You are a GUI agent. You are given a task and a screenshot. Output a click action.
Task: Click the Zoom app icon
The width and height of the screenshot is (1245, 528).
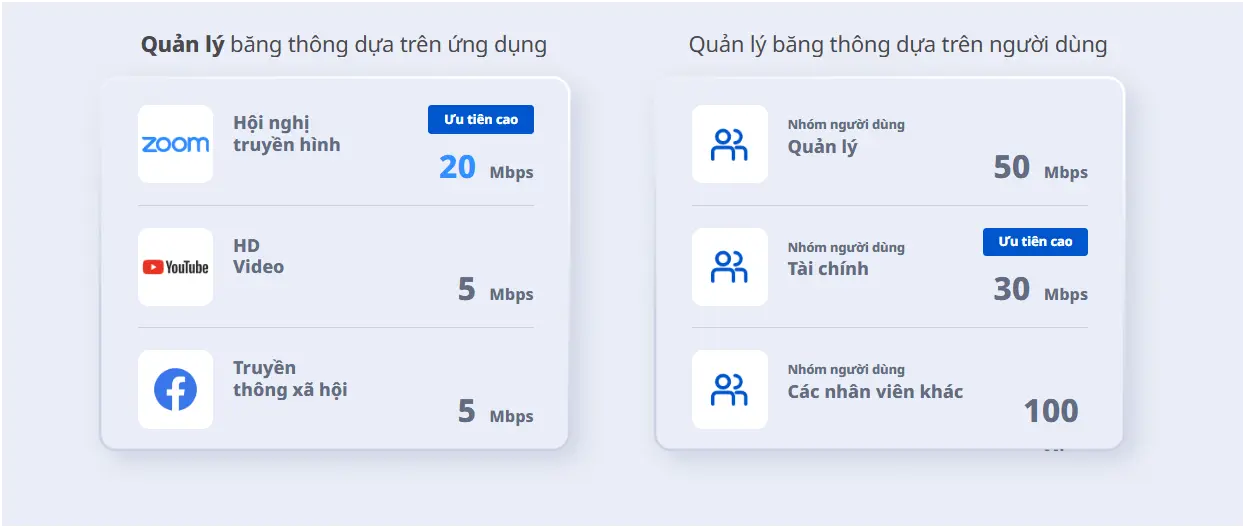click(175, 144)
